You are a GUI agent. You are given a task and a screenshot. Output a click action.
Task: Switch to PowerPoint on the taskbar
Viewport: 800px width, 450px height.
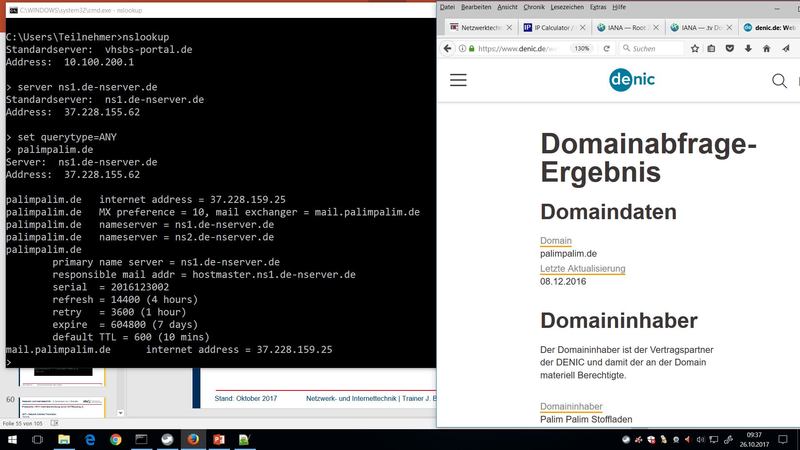(x=219, y=439)
